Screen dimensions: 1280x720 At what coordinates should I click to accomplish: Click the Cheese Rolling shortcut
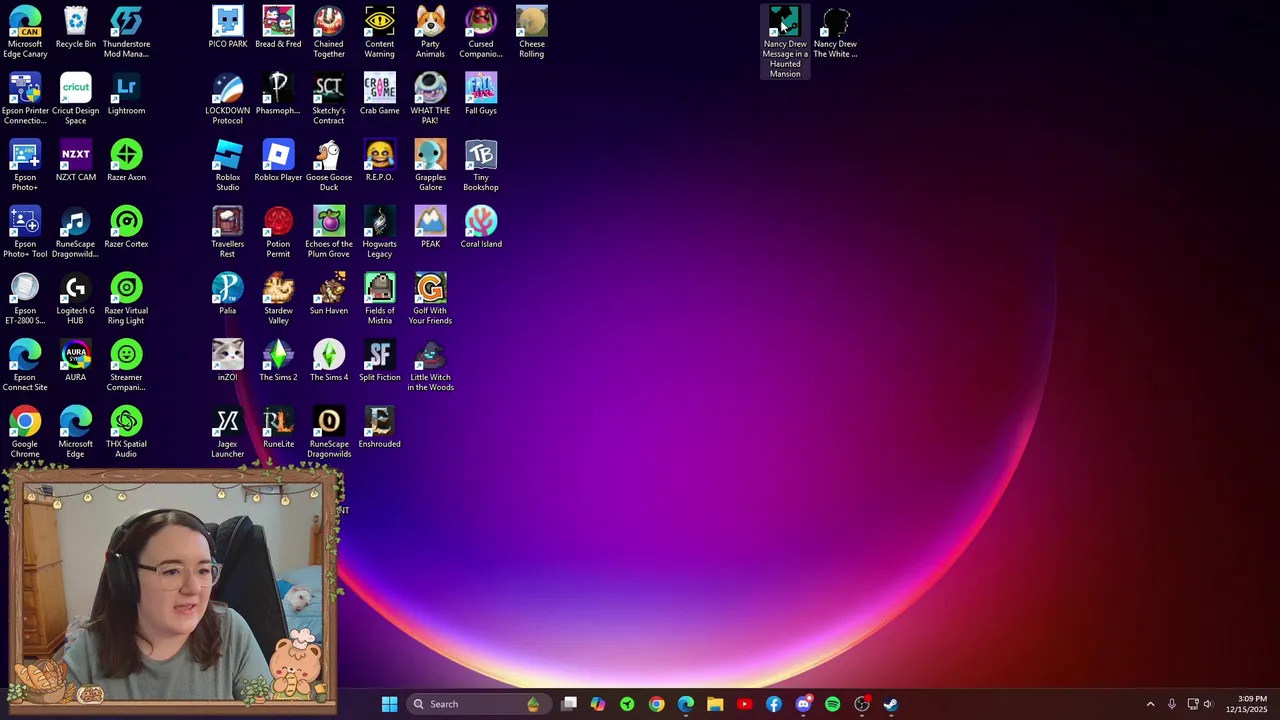532,32
